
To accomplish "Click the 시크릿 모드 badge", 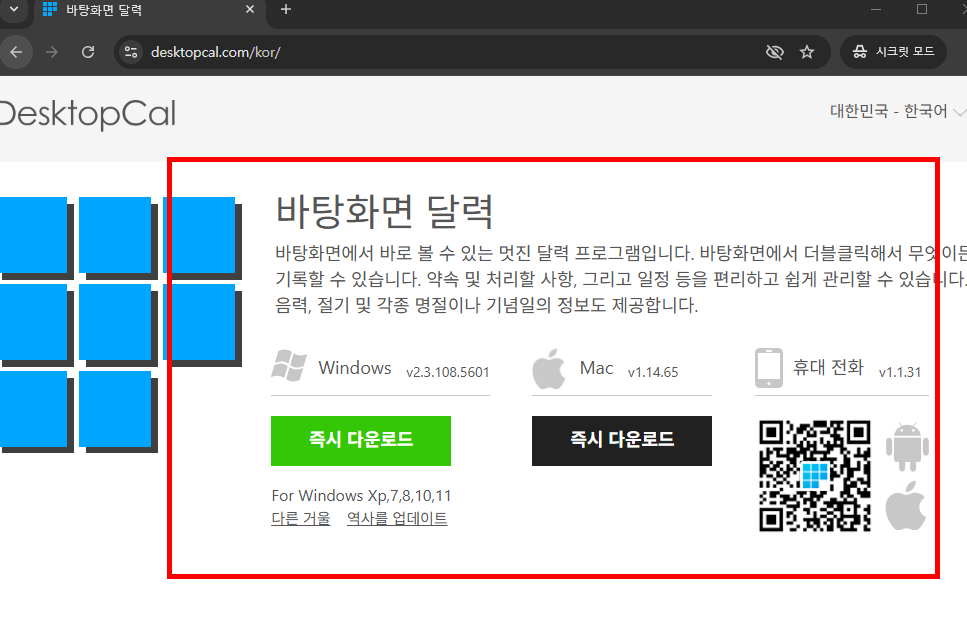I will click(x=893, y=51).
